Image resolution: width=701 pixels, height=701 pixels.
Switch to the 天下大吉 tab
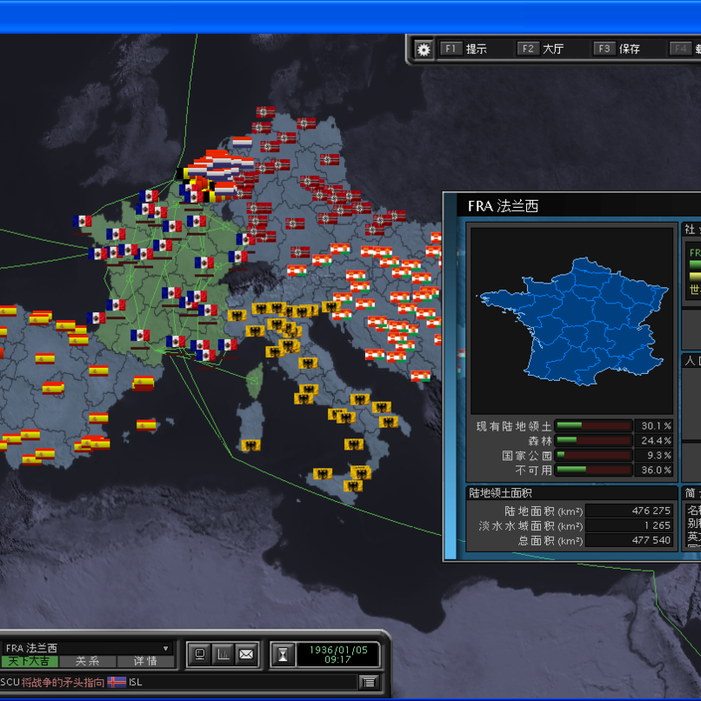point(30,661)
